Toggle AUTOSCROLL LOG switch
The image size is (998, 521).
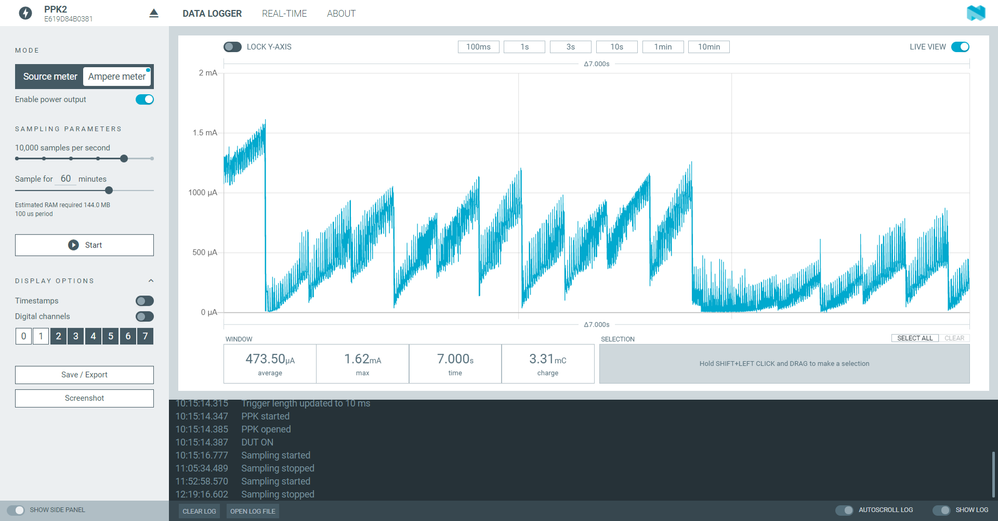click(844, 510)
